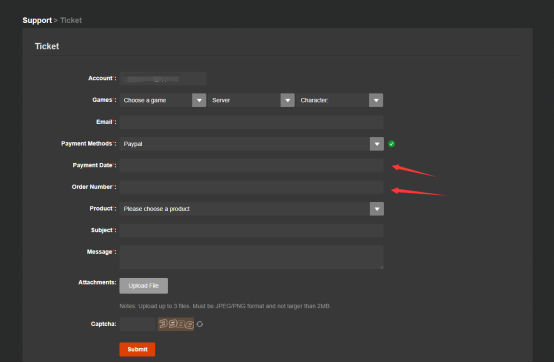Click the Account field
The image size is (554, 363).
tap(163, 78)
